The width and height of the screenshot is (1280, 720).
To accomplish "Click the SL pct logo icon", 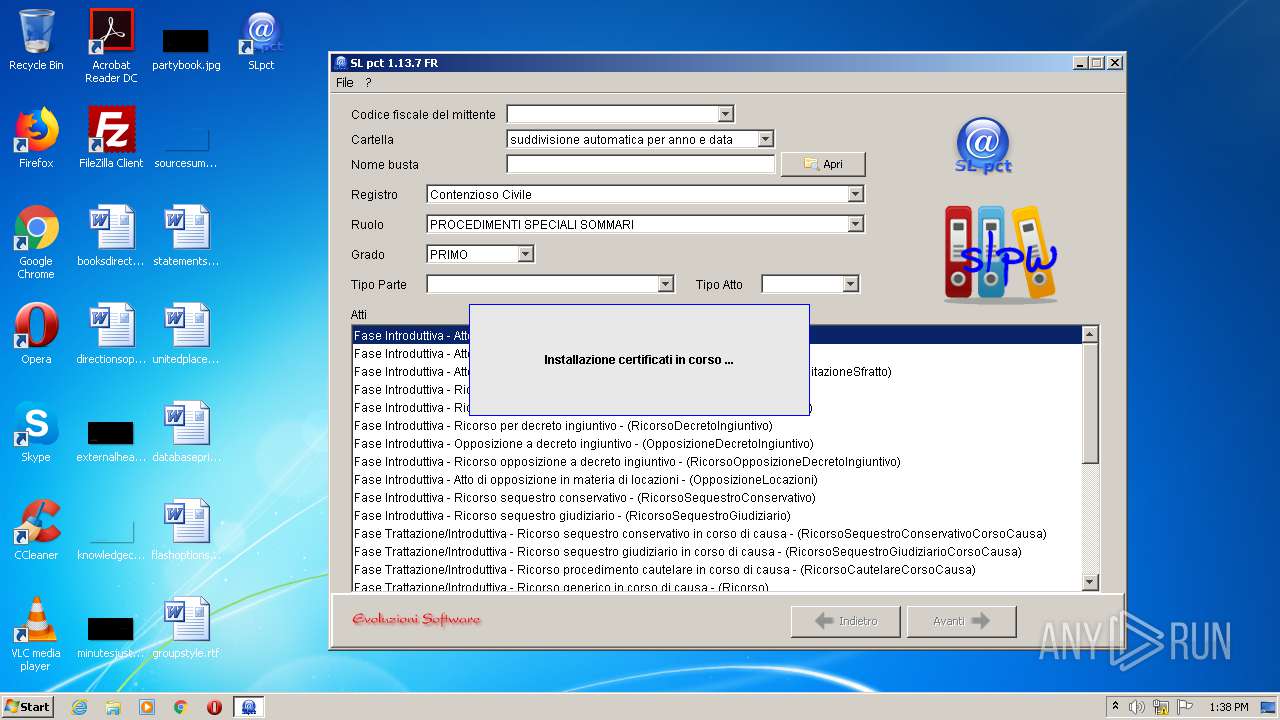I will [983, 146].
